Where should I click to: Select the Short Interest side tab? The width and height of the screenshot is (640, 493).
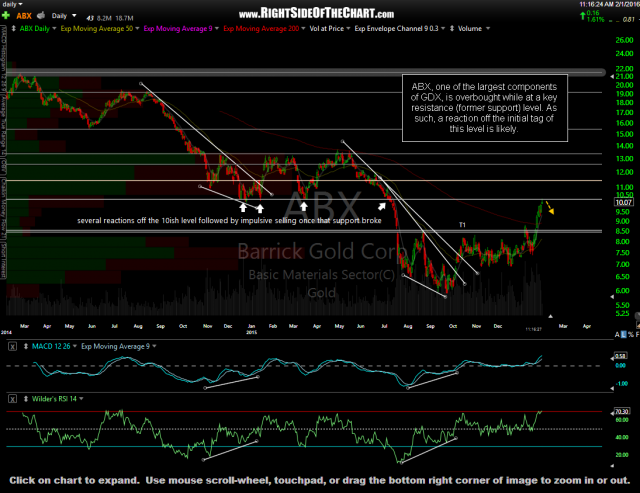pyautogui.click(x=3, y=260)
